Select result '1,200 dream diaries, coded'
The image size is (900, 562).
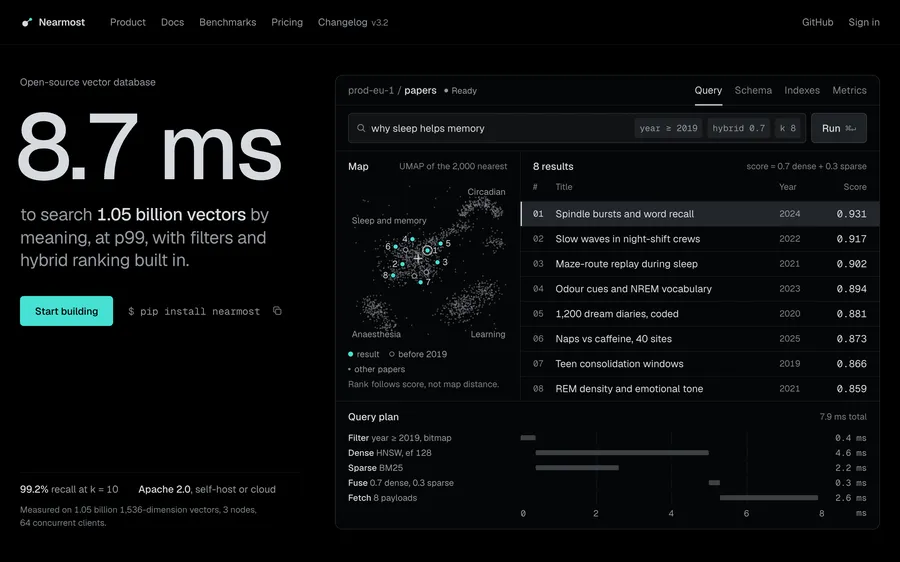[700, 313]
